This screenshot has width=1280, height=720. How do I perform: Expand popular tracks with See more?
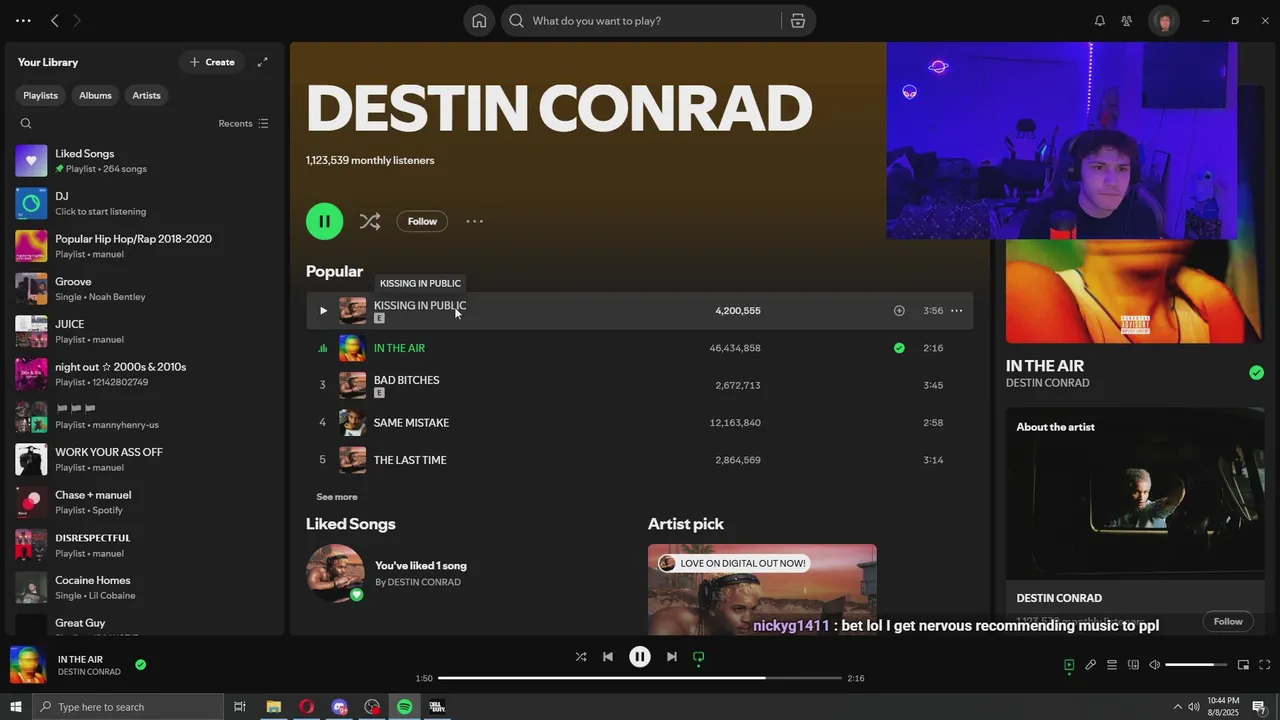point(337,497)
